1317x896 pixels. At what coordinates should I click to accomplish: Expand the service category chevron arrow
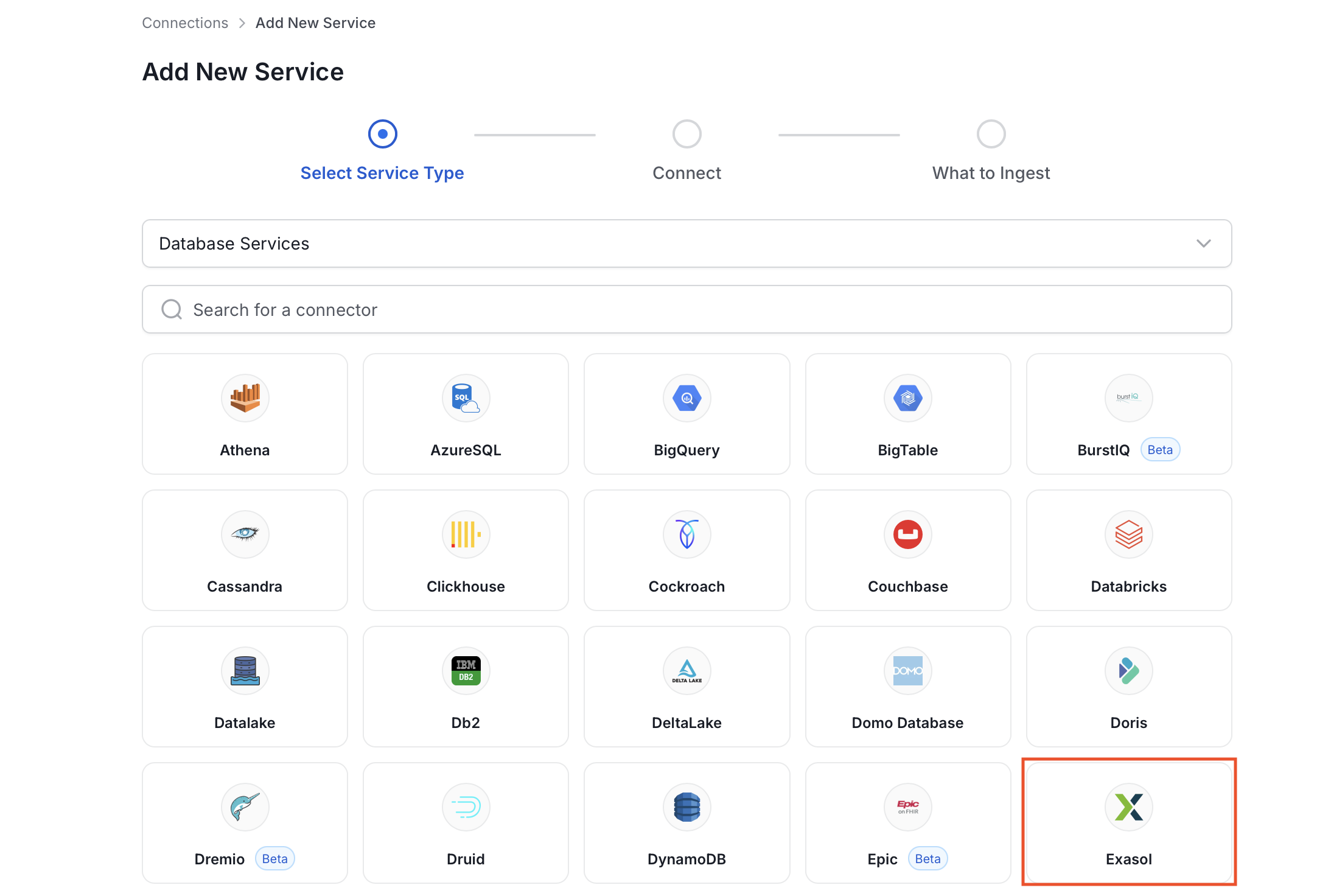[x=1203, y=243]
